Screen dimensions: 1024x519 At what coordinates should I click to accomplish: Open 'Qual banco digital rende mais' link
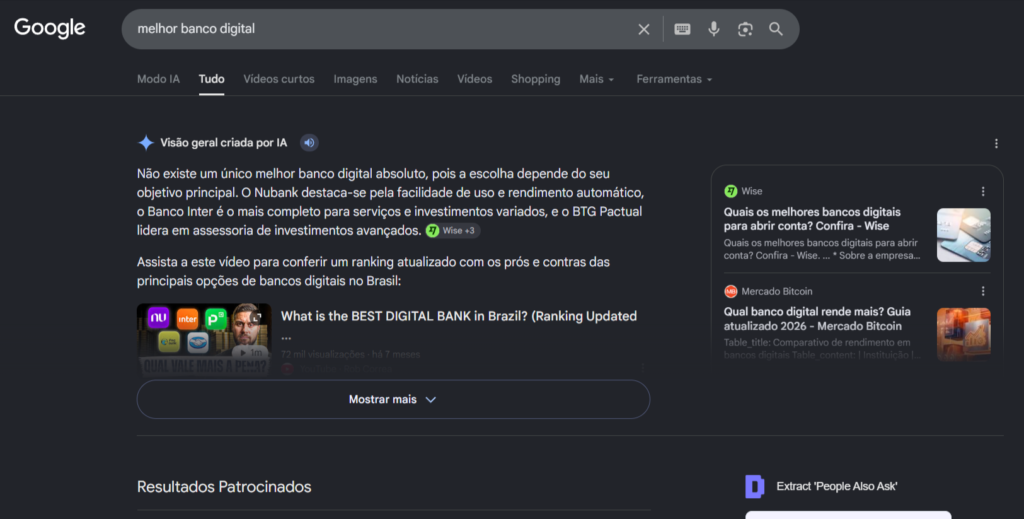817,319
